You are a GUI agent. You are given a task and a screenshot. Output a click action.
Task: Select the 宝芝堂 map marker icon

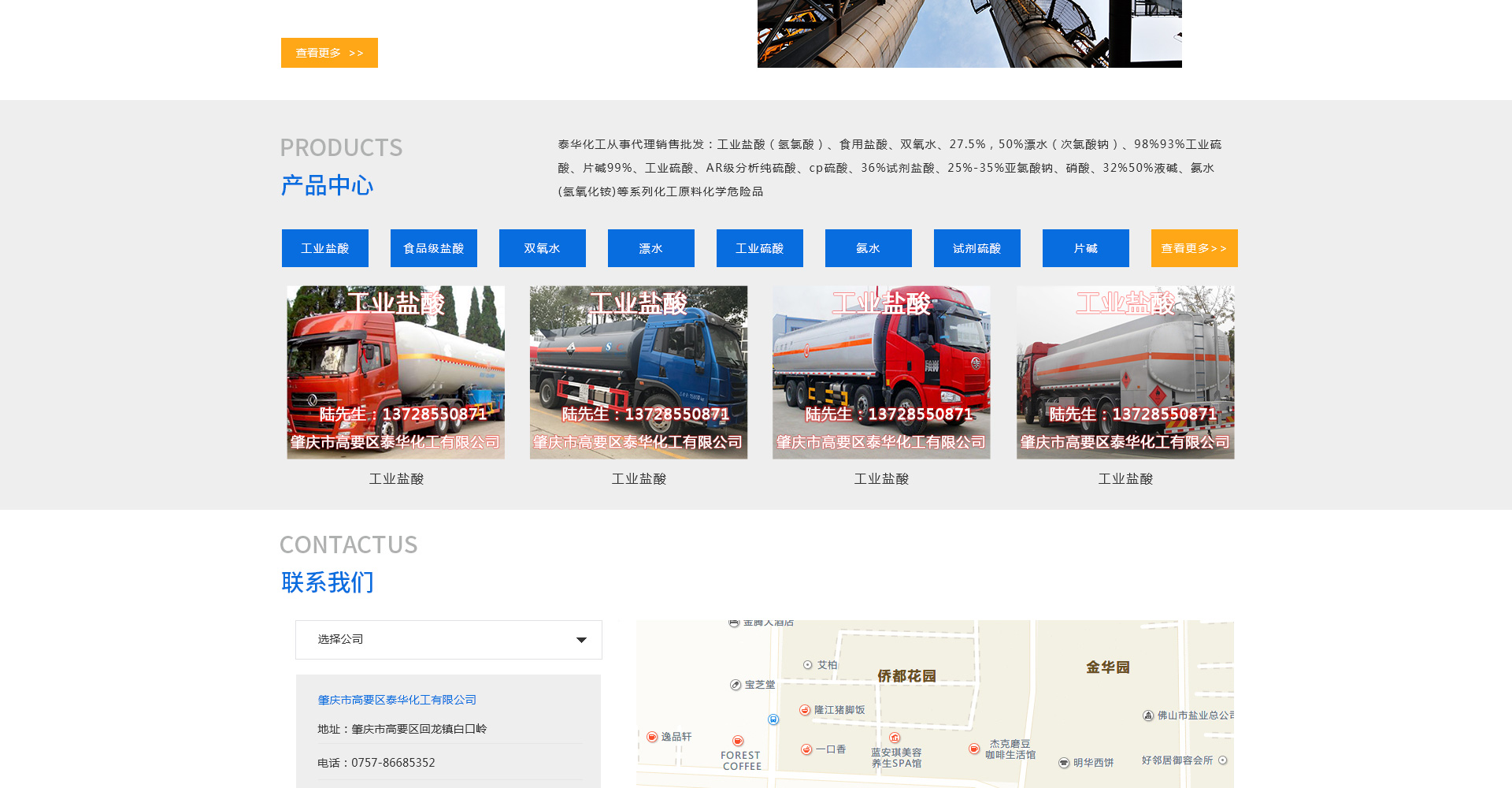point(736,685)
